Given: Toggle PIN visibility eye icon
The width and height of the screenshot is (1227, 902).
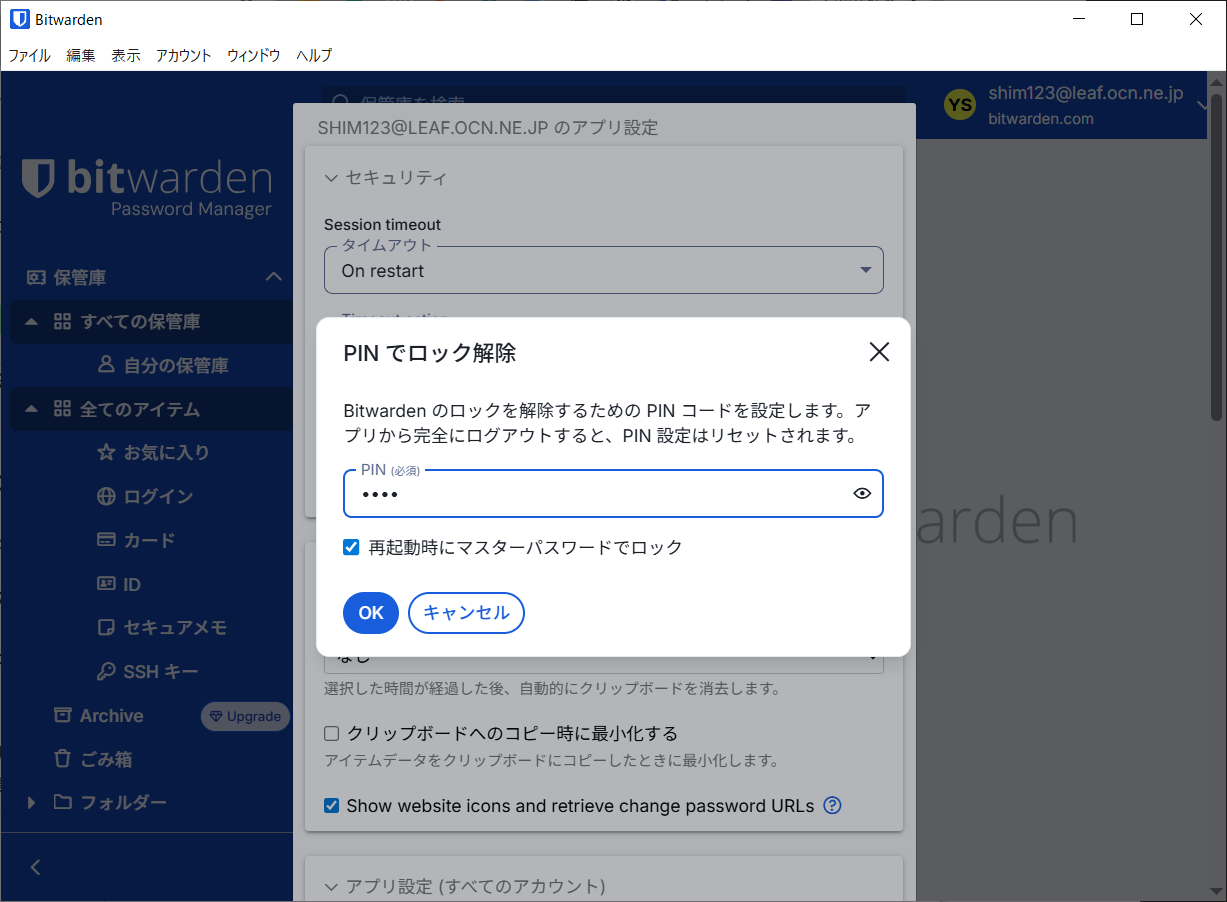Looking at the screenshot, I should click(862, 493).
